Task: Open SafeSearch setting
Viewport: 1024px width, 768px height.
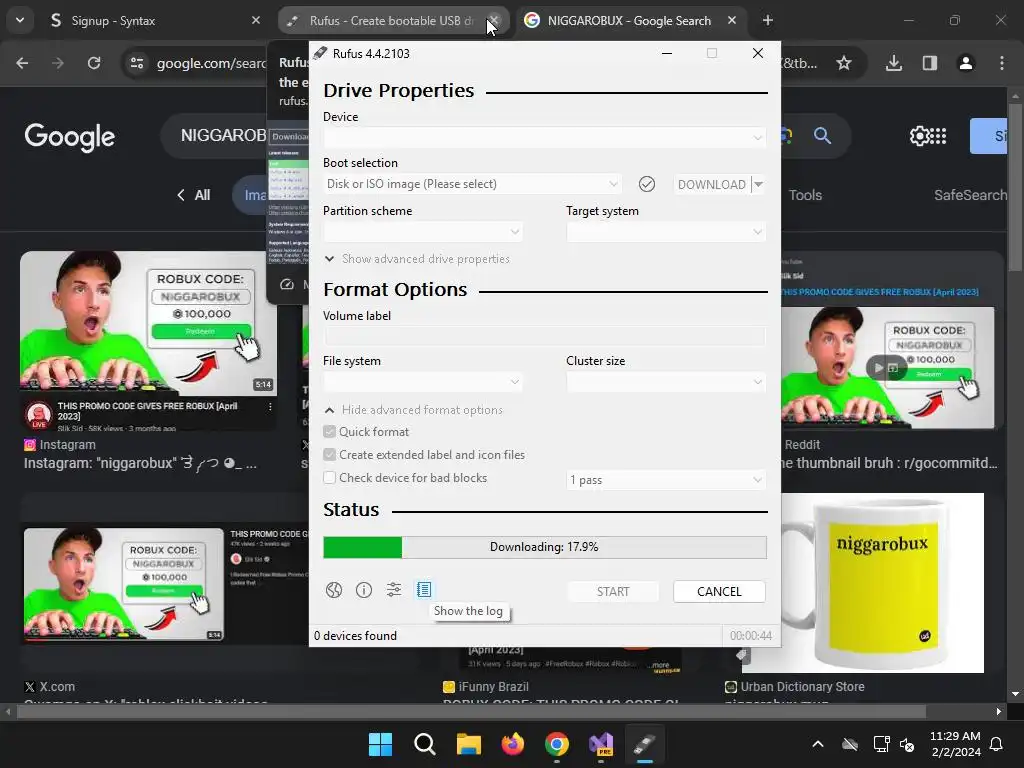Action: point(970,195)
